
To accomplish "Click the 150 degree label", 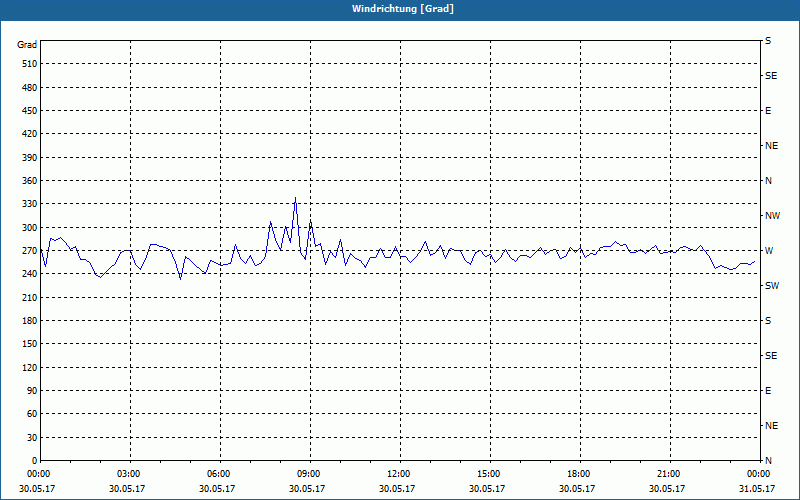I will pos(29,344).
